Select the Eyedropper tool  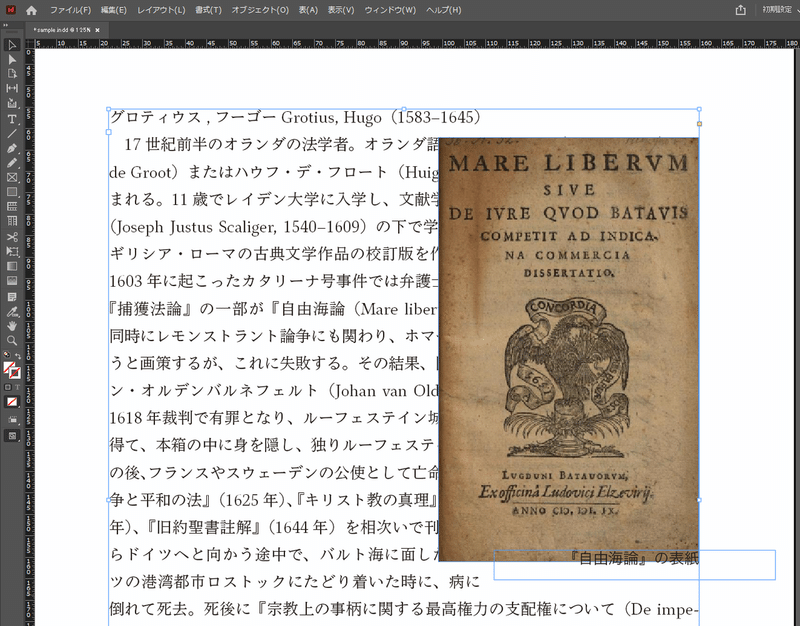[x=12, y=312]
